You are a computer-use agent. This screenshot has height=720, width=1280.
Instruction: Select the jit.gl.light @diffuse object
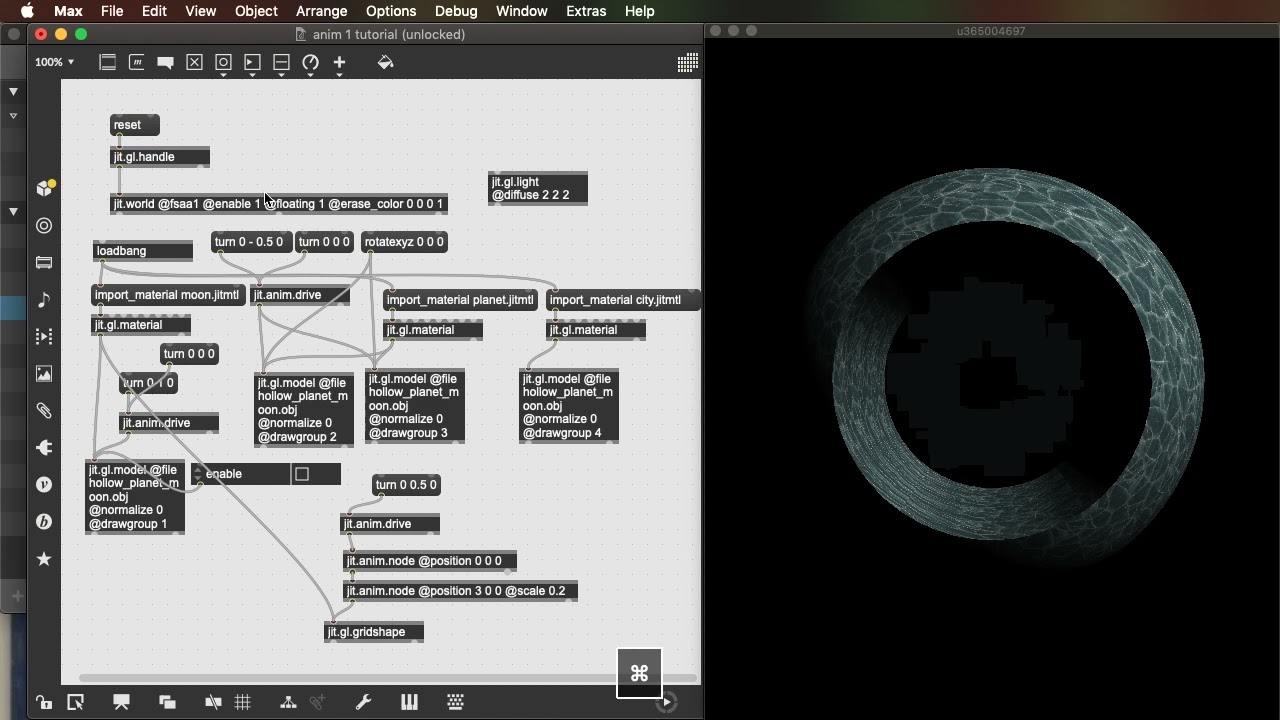pos(538,188)
